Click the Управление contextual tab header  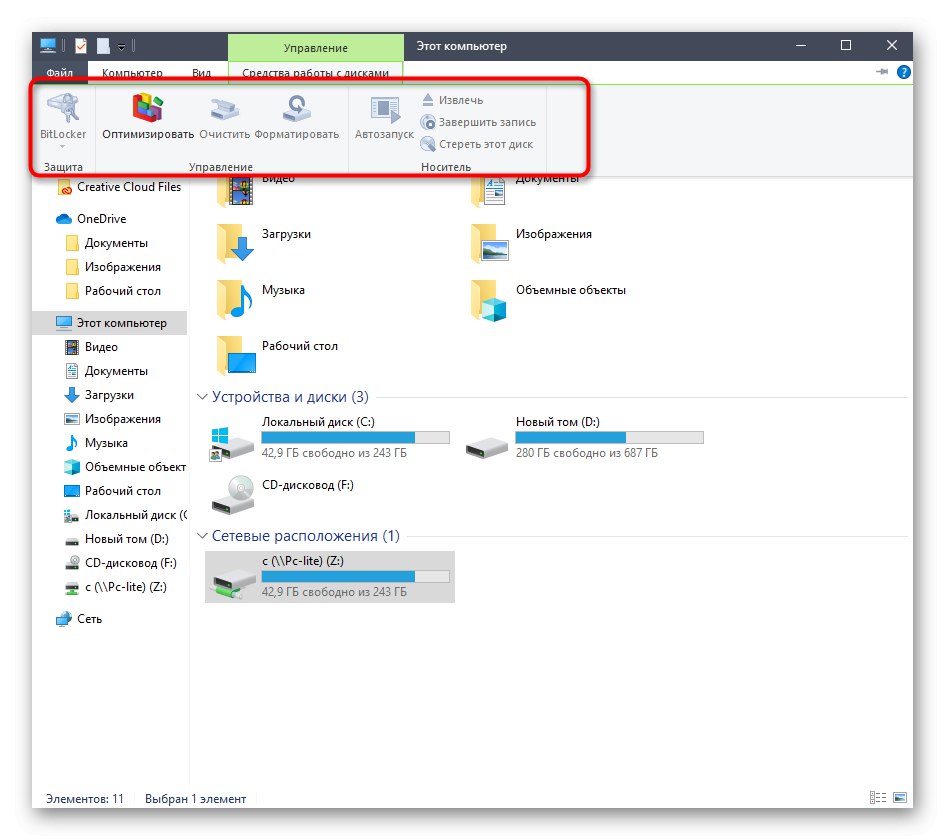315,47
